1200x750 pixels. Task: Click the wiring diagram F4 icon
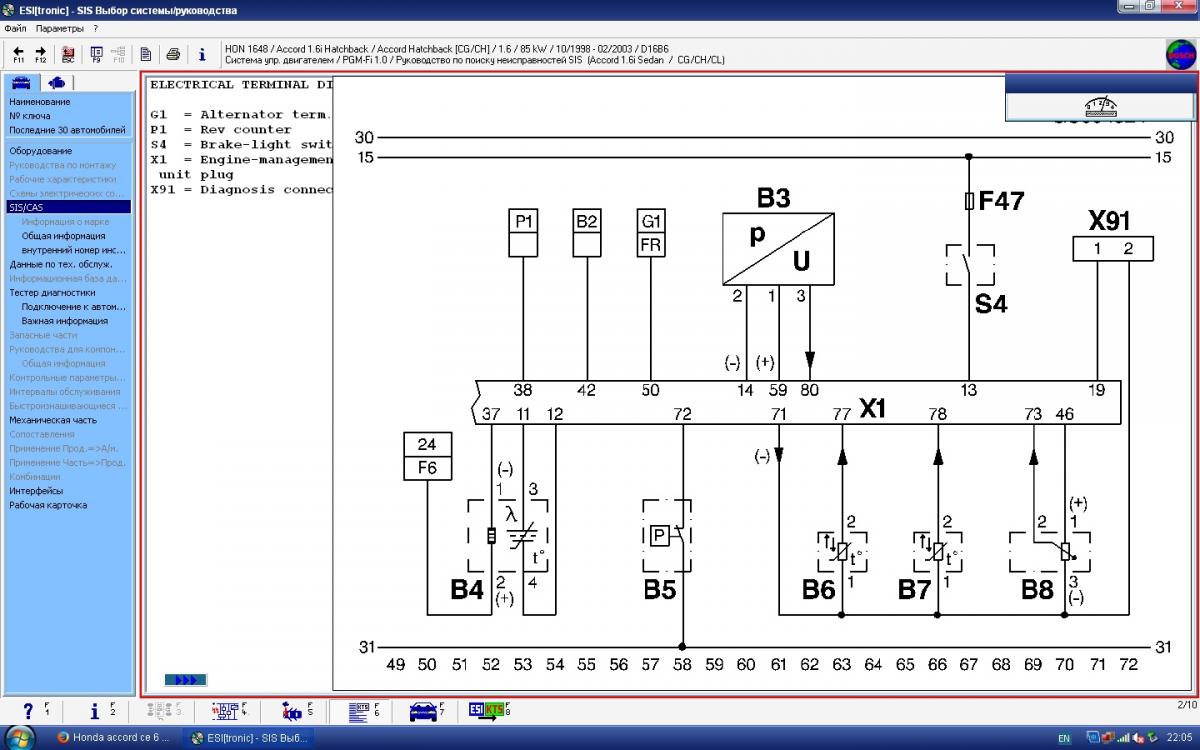point(224,711)
